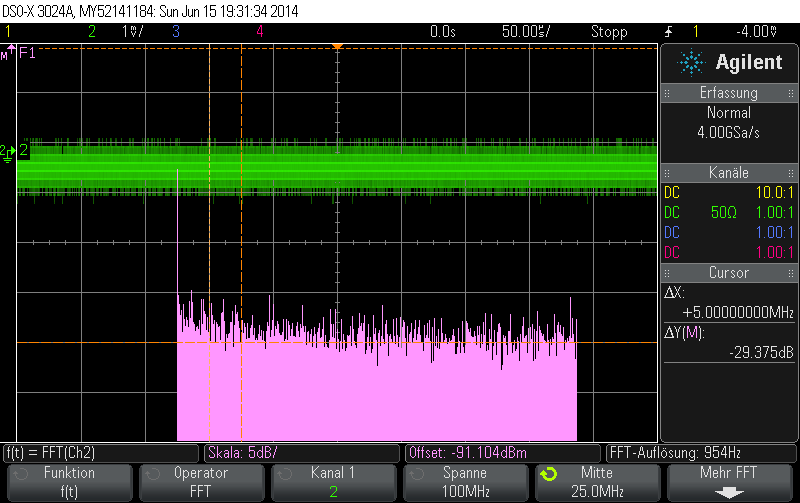The height and width of the screenshot is (503, 800).
Task: Click the channel 2 ground level marker
Action: click(x=8, y=153)
